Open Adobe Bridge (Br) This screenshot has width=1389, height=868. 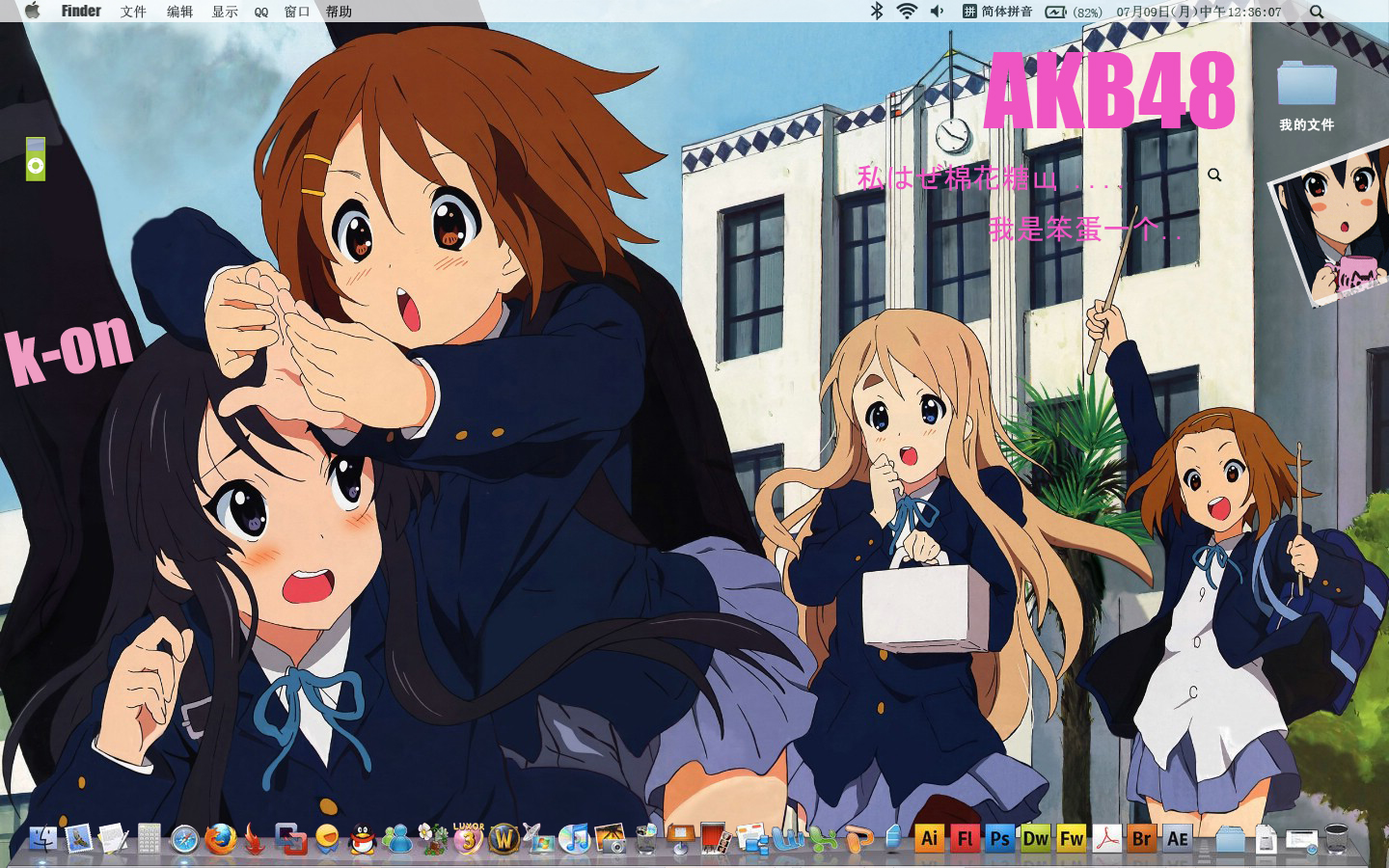[x=1141, y=838]
